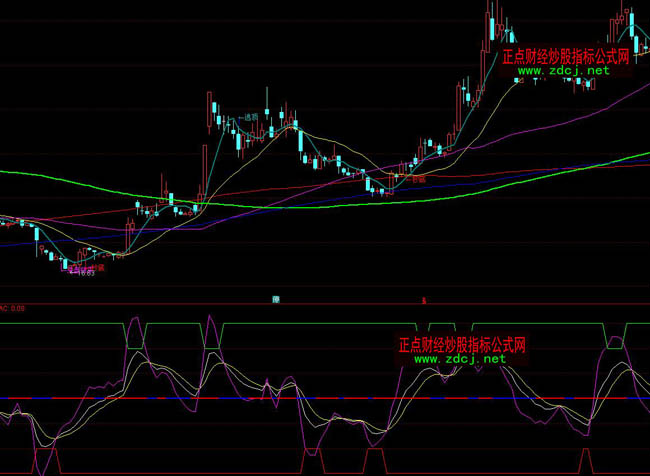Select the AC 0.09 indicator label
The width and height of the screenshot is (650, 476).
[12, 308]
